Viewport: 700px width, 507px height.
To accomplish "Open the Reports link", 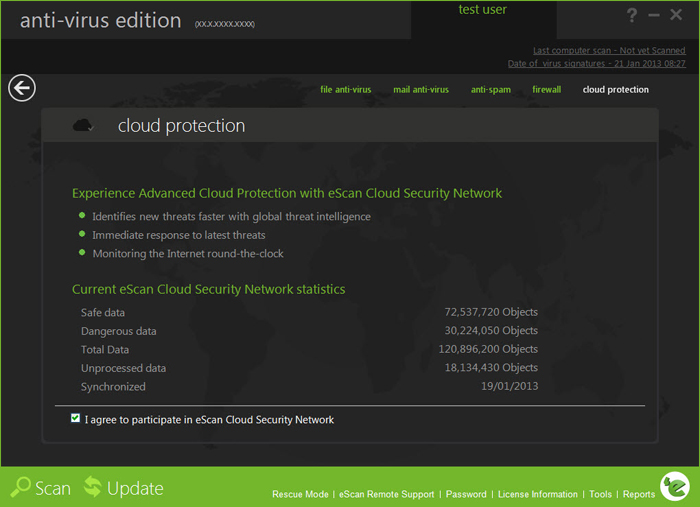I will coord(639,494).
